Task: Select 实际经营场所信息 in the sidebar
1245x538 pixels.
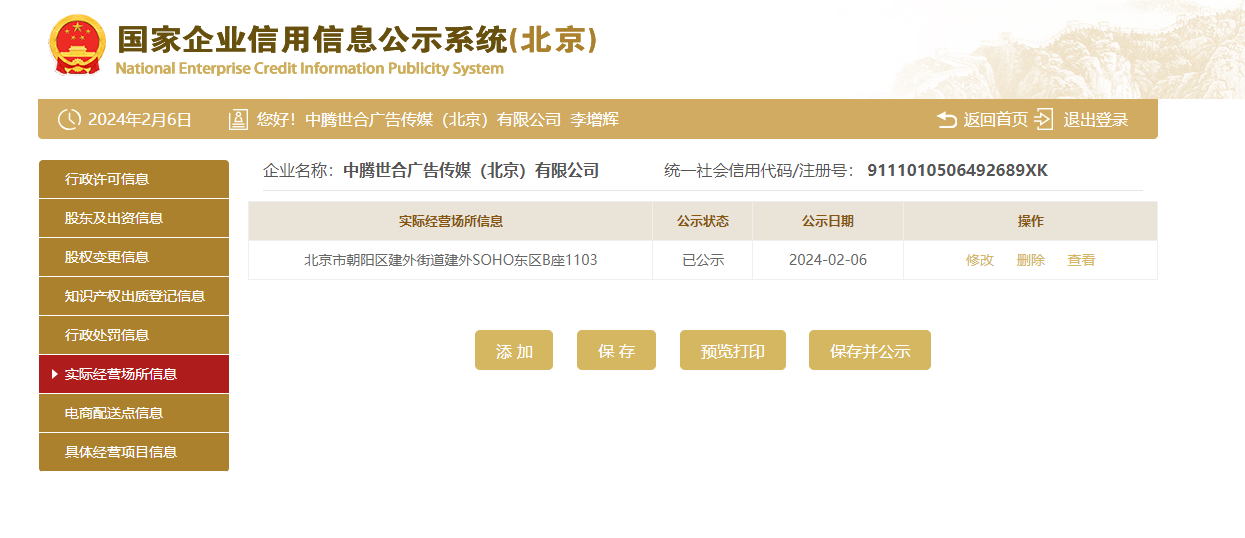Action: point(134,374)
